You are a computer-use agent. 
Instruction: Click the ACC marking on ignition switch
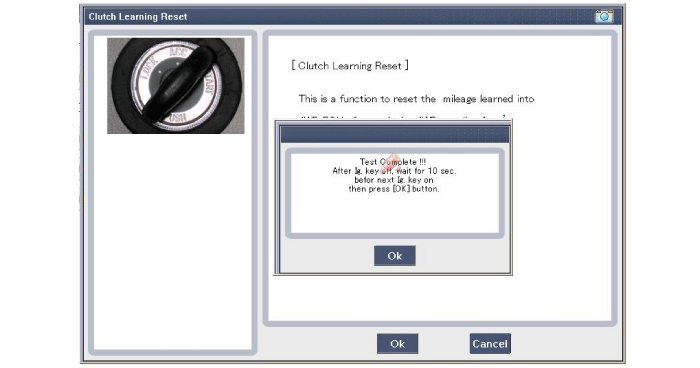point(178,52)
